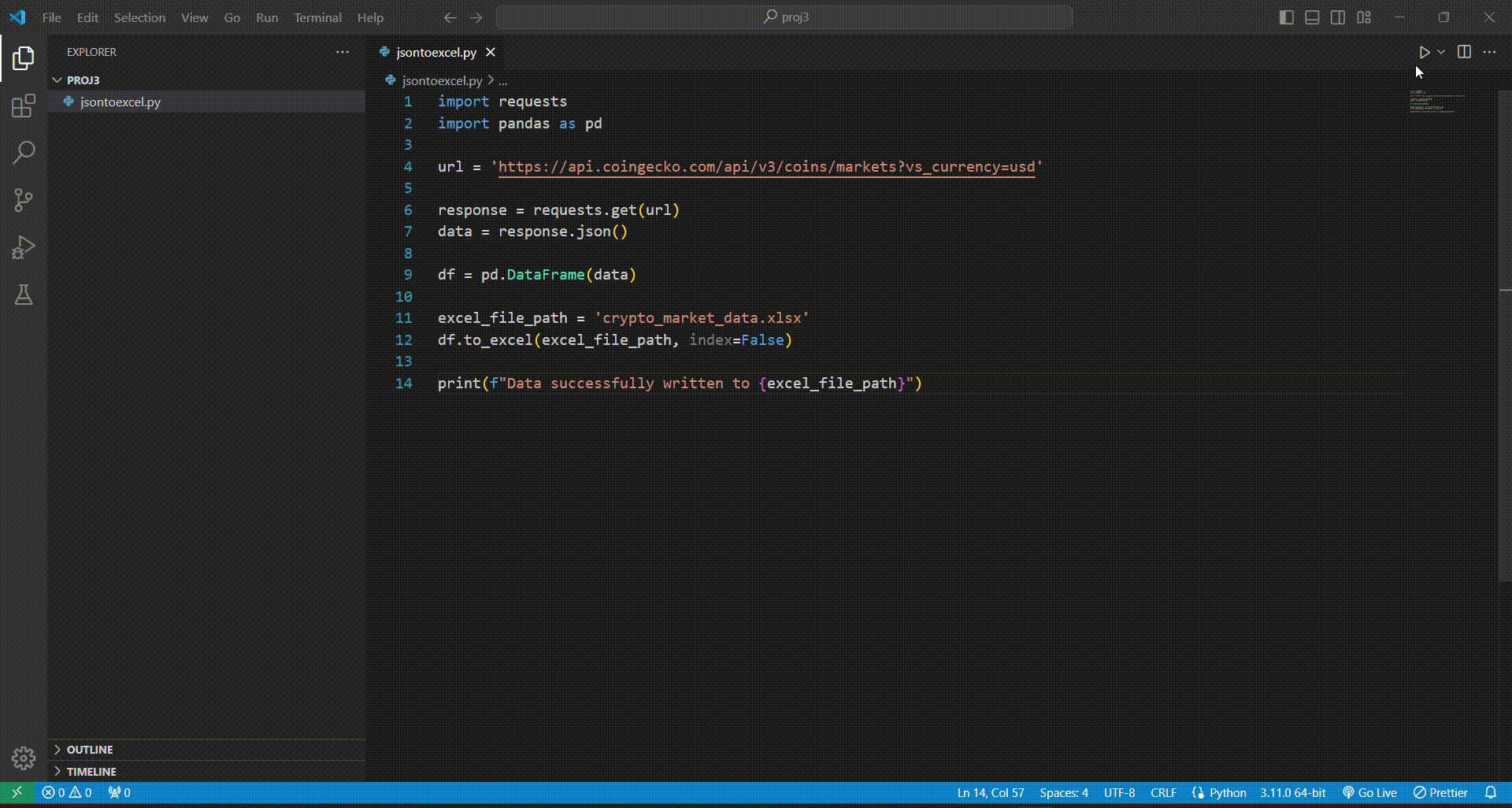Screen dimensions: 1512x808
Task: Expand the OUTLINE section
Action: pos(206,750)
